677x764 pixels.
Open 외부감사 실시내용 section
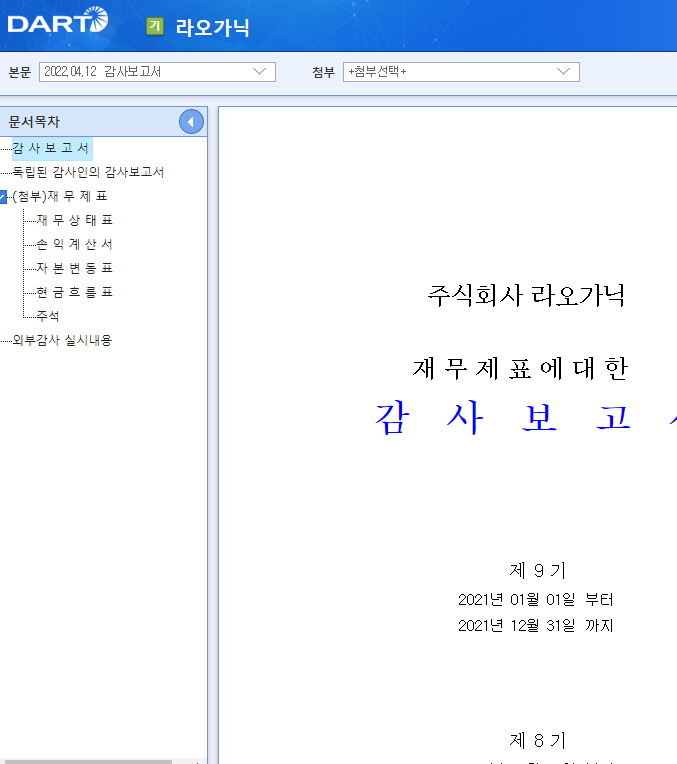tap(62, 340)
